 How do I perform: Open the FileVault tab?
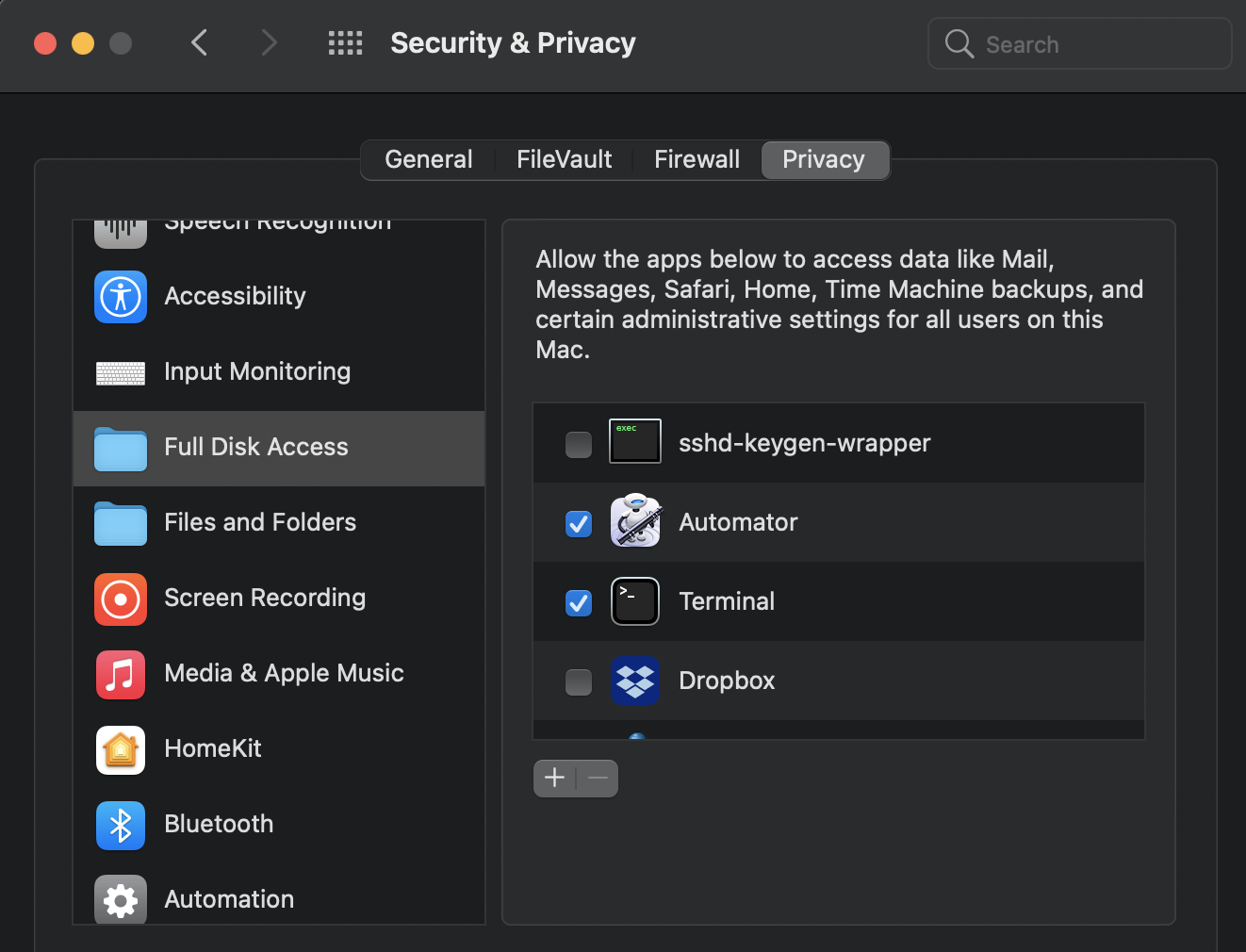[564, 160]
